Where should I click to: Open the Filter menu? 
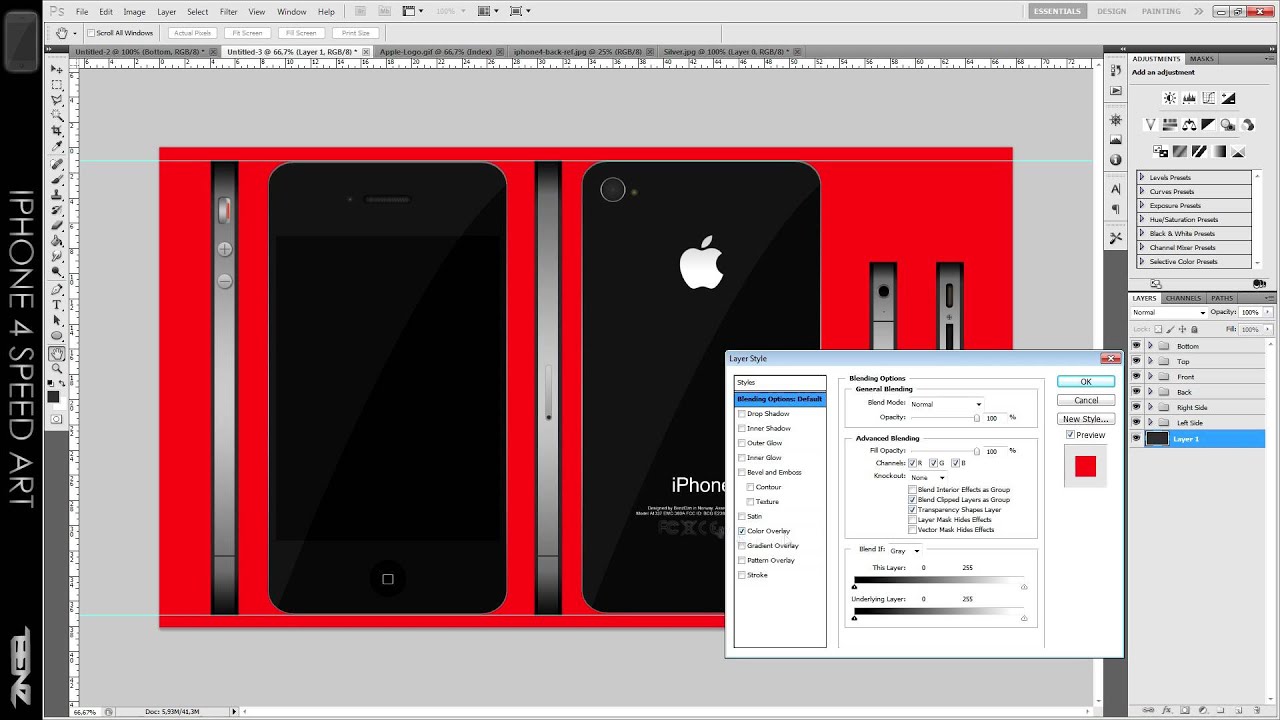point(229,11)
